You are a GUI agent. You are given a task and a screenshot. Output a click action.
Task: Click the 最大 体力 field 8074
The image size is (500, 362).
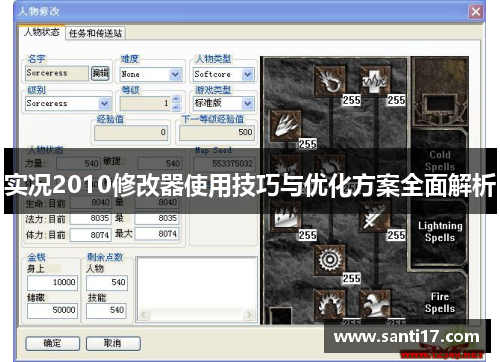[x=157, y=234]
